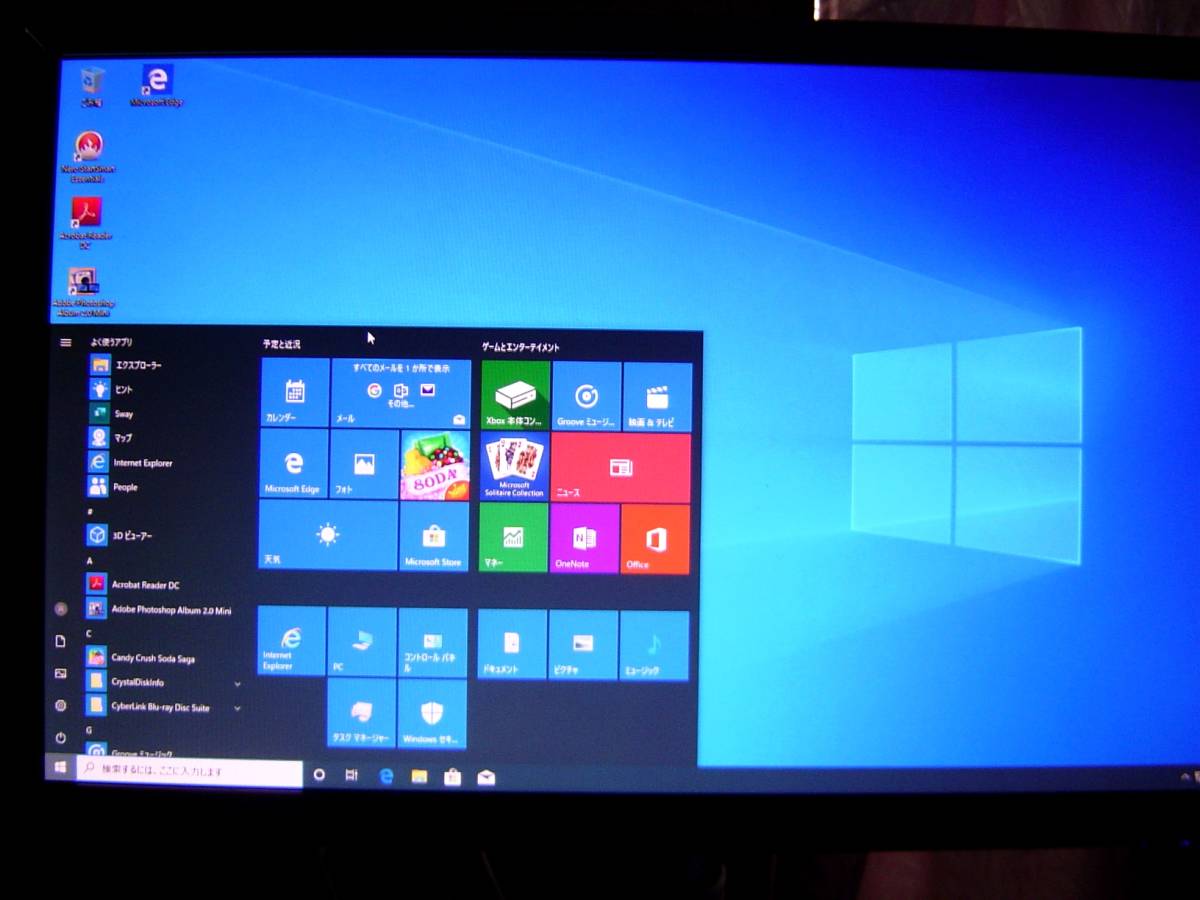1200x900 pixels.
Task: Open the 天気 weather tile
Action: coord(328,536)
